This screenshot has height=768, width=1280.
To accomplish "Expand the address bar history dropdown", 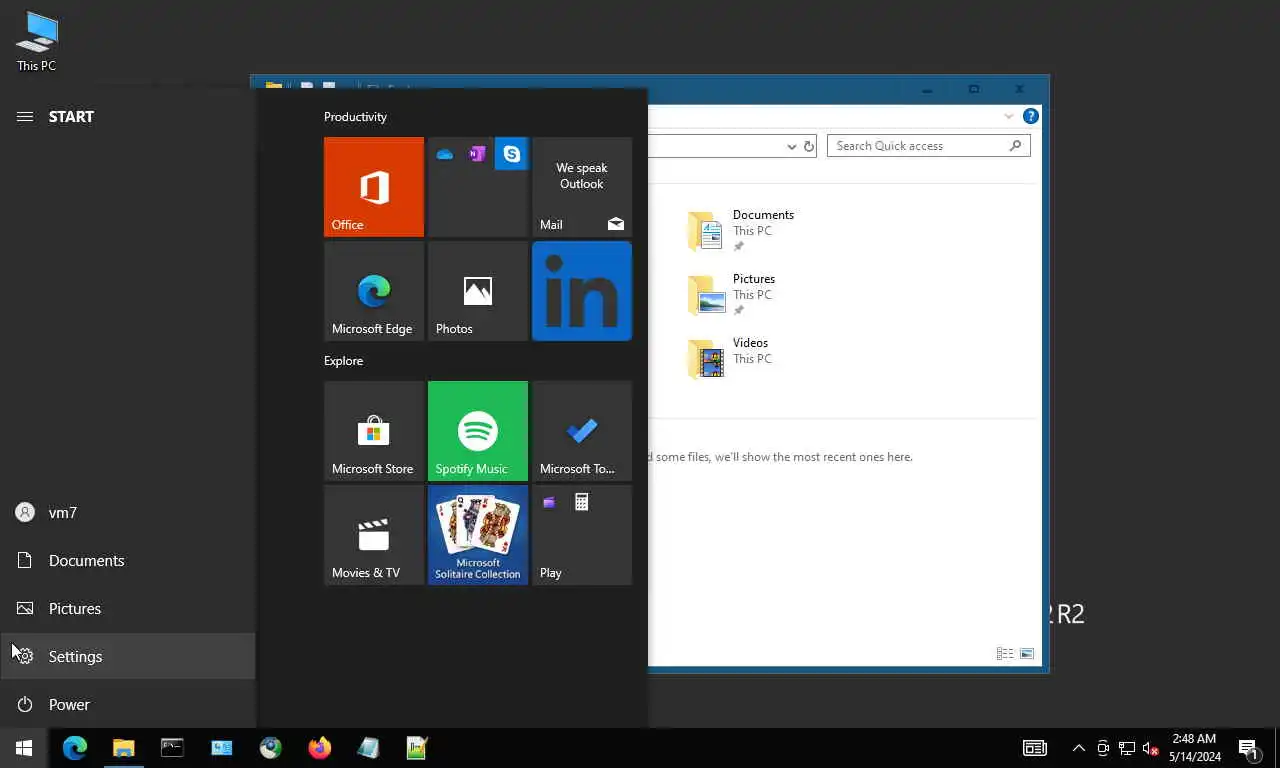I will (791, 146).
